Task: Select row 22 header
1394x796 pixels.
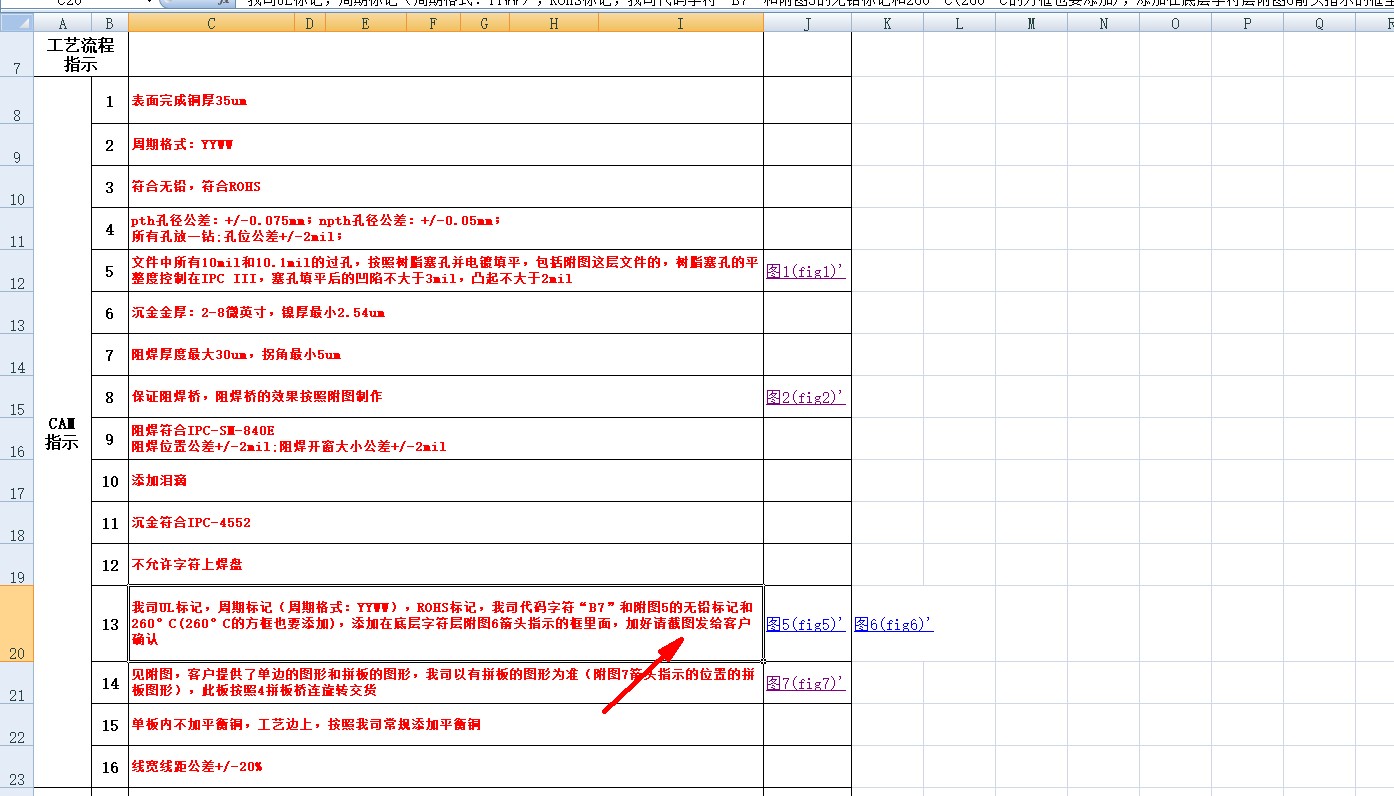Action: pyautogui.click(x=17, y=725)
